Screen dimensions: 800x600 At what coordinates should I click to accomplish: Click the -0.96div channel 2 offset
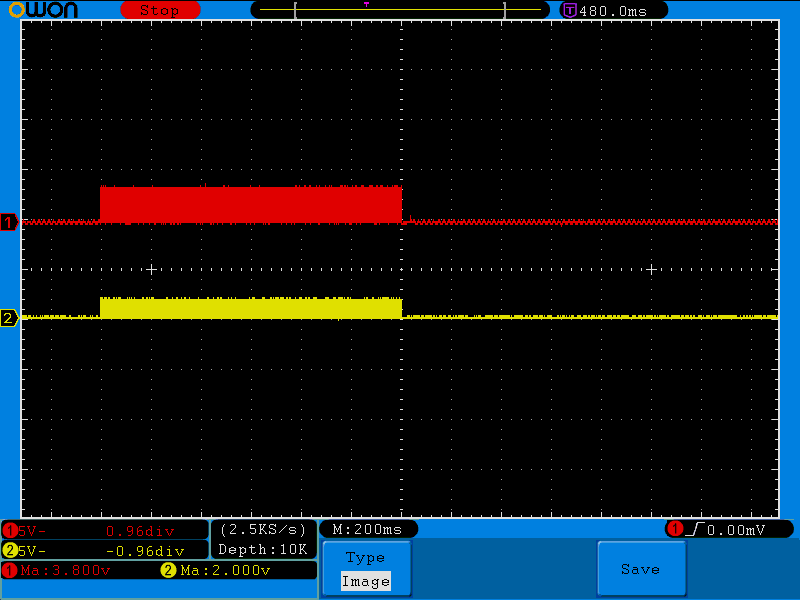pyautogui.click(x=145, y=551)
